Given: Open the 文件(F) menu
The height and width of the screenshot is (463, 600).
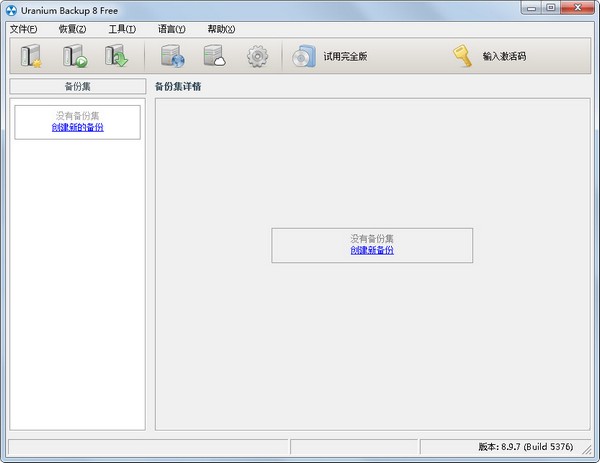Looking at the screenshot, I should coord(23,29).
